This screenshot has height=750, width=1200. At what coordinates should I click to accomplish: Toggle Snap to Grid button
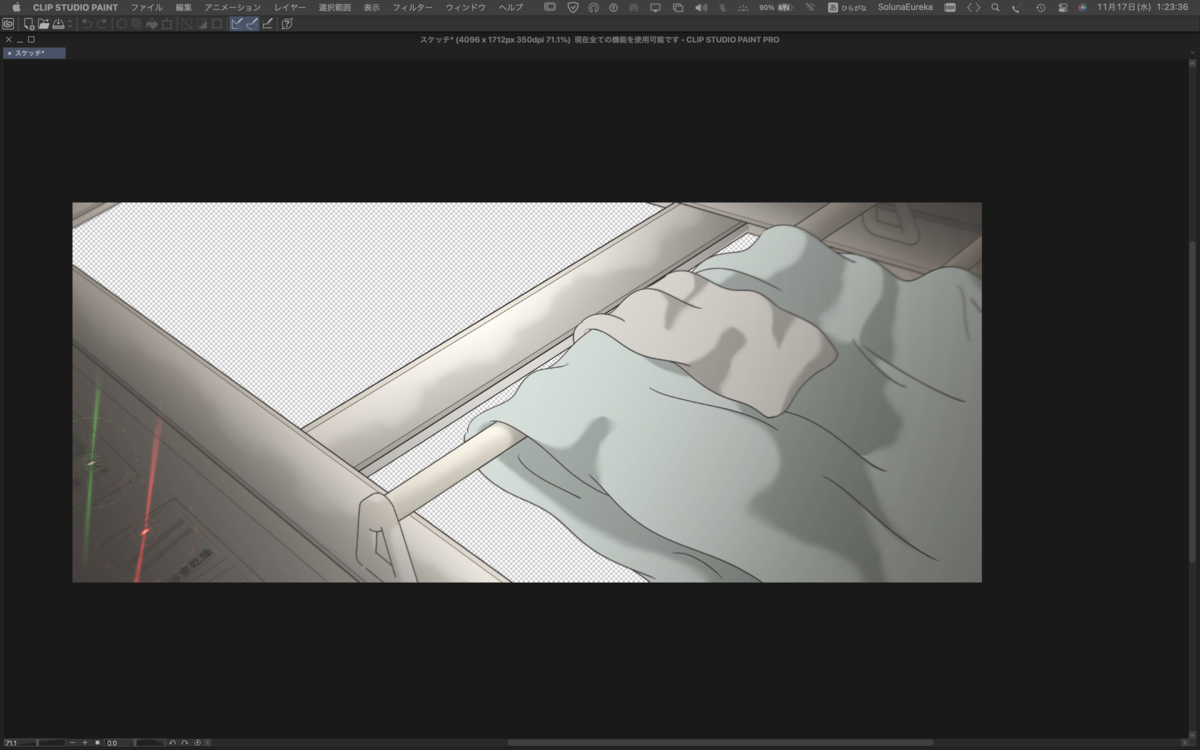(268, 23)
